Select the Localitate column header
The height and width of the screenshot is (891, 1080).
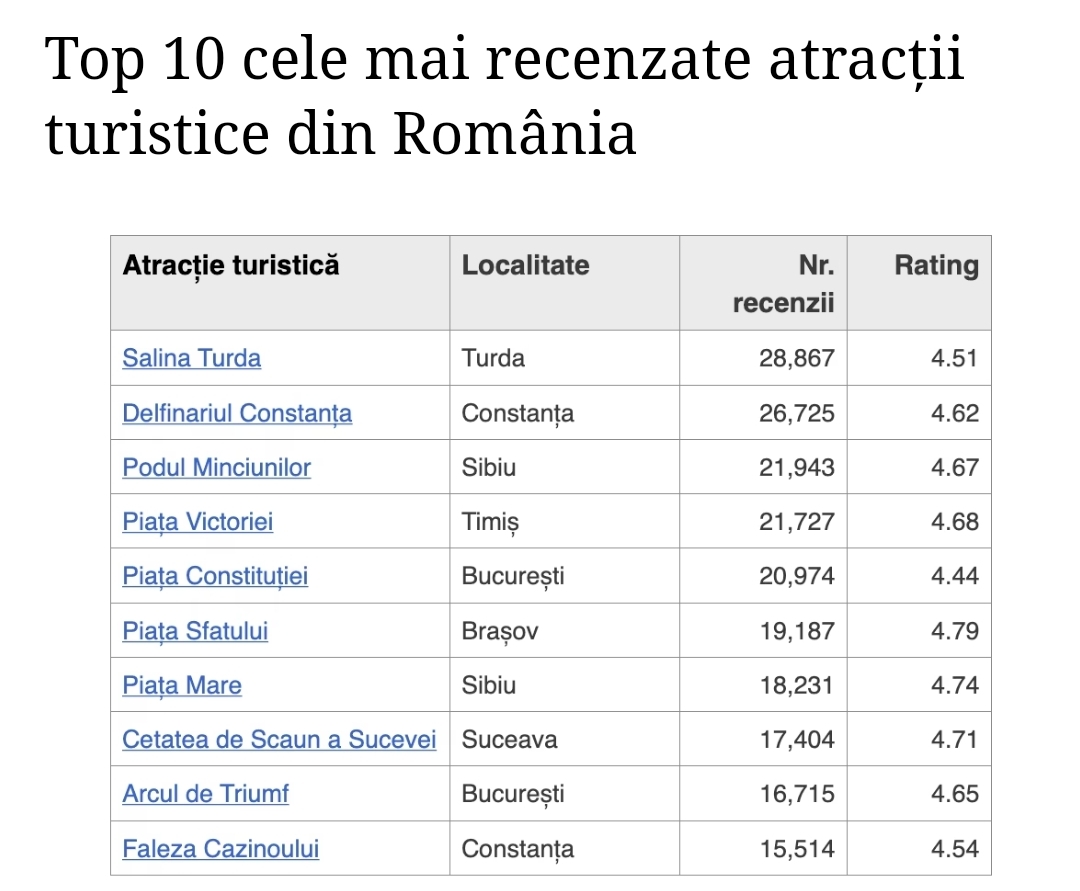565,283
